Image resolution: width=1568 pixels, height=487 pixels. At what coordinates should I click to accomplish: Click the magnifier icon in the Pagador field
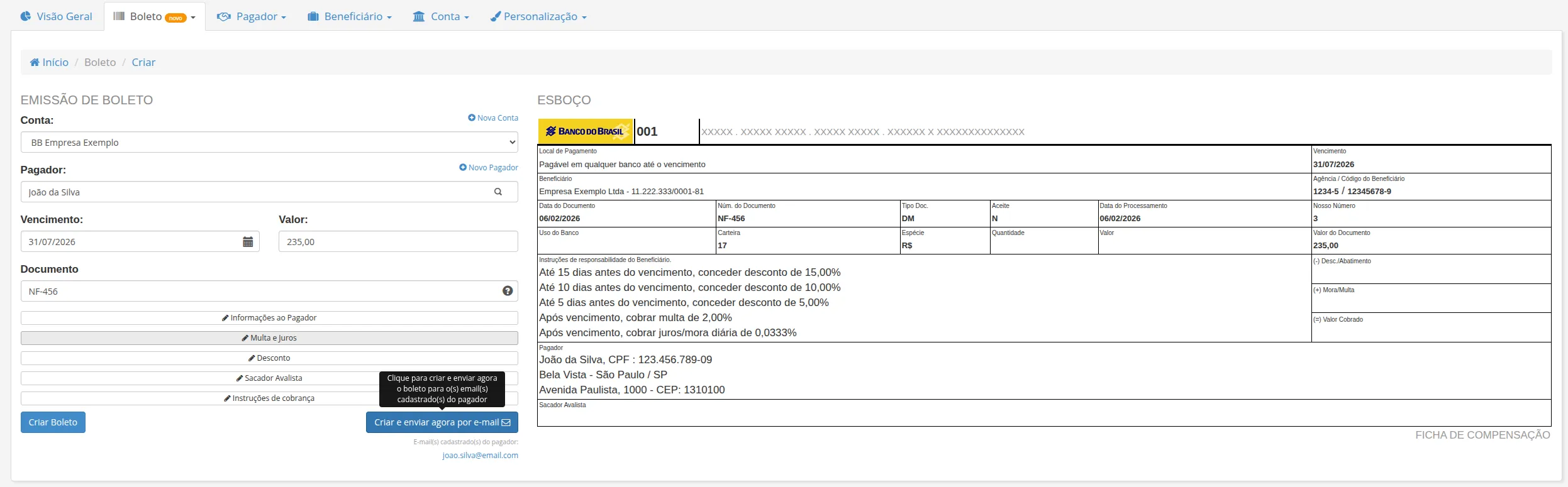(x=498, y=192)
